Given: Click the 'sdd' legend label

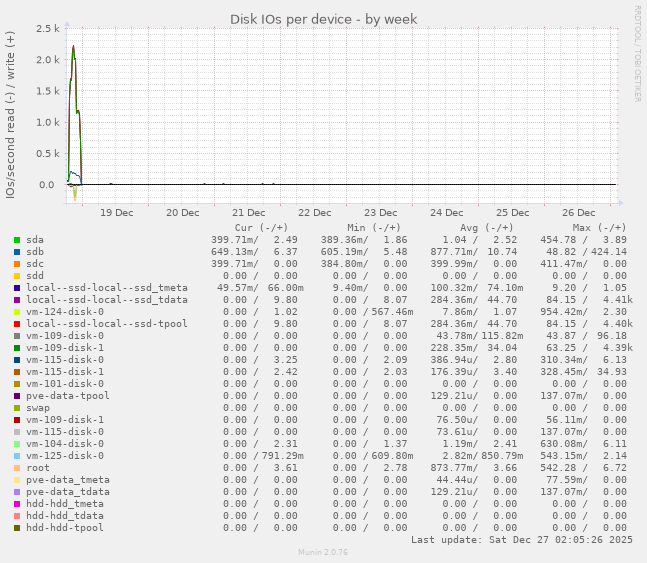Looking at the screenshot, I should (35, 276).
